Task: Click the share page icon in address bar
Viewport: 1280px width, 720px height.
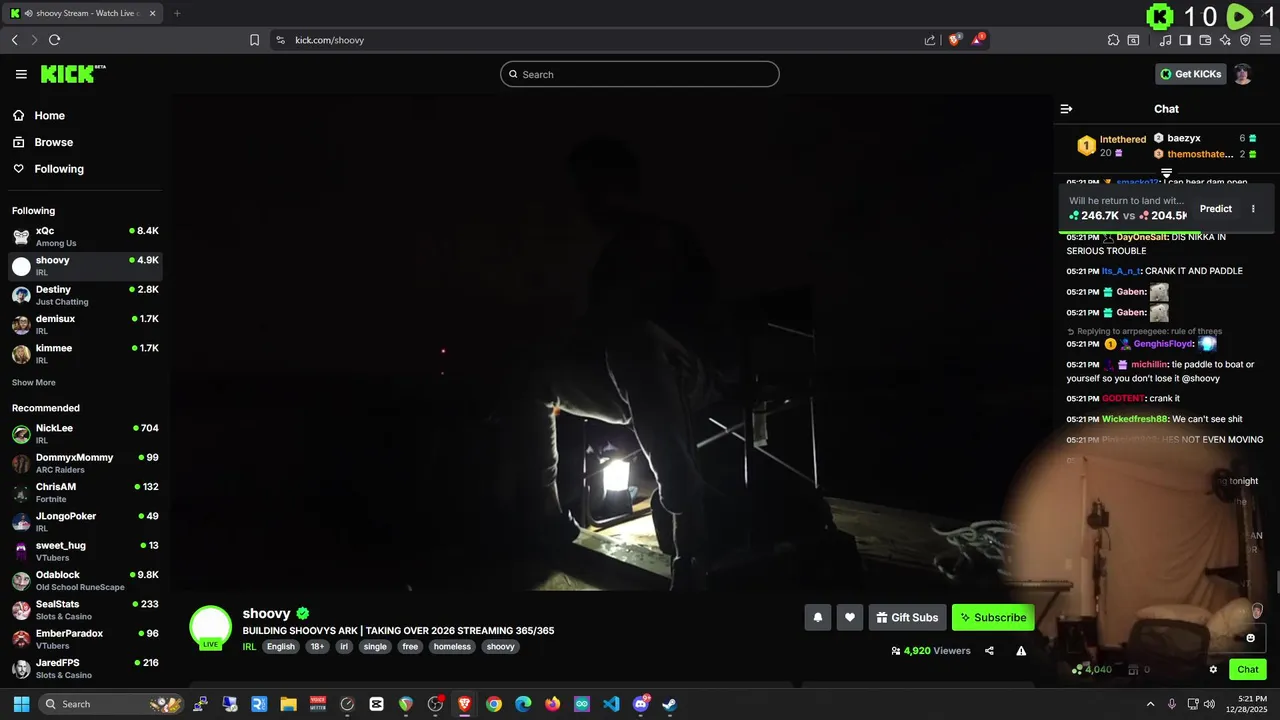Action: tap(930, 40)
